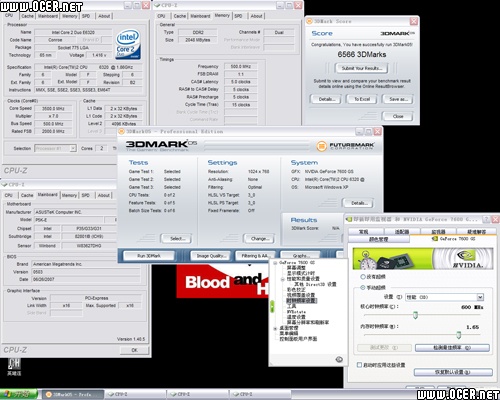
Task: Select the GeForce 7600 GS root tree item
Action: [297, 263]
